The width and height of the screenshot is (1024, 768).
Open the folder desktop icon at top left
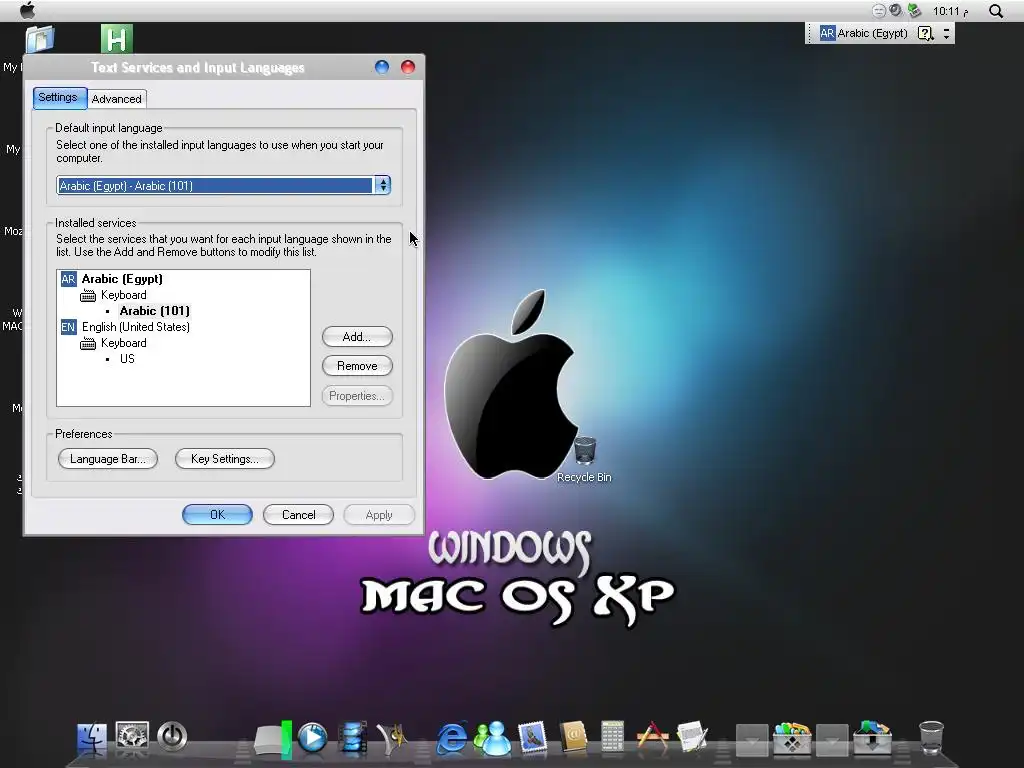point(40,39)
